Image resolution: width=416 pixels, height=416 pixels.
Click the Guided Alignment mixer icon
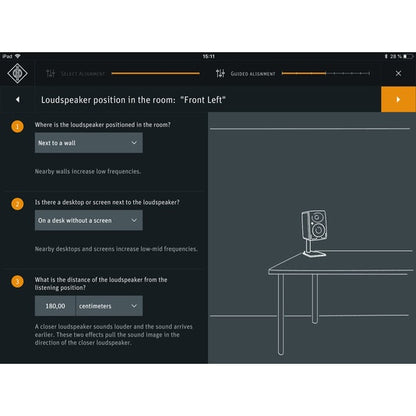click(220, 73)
